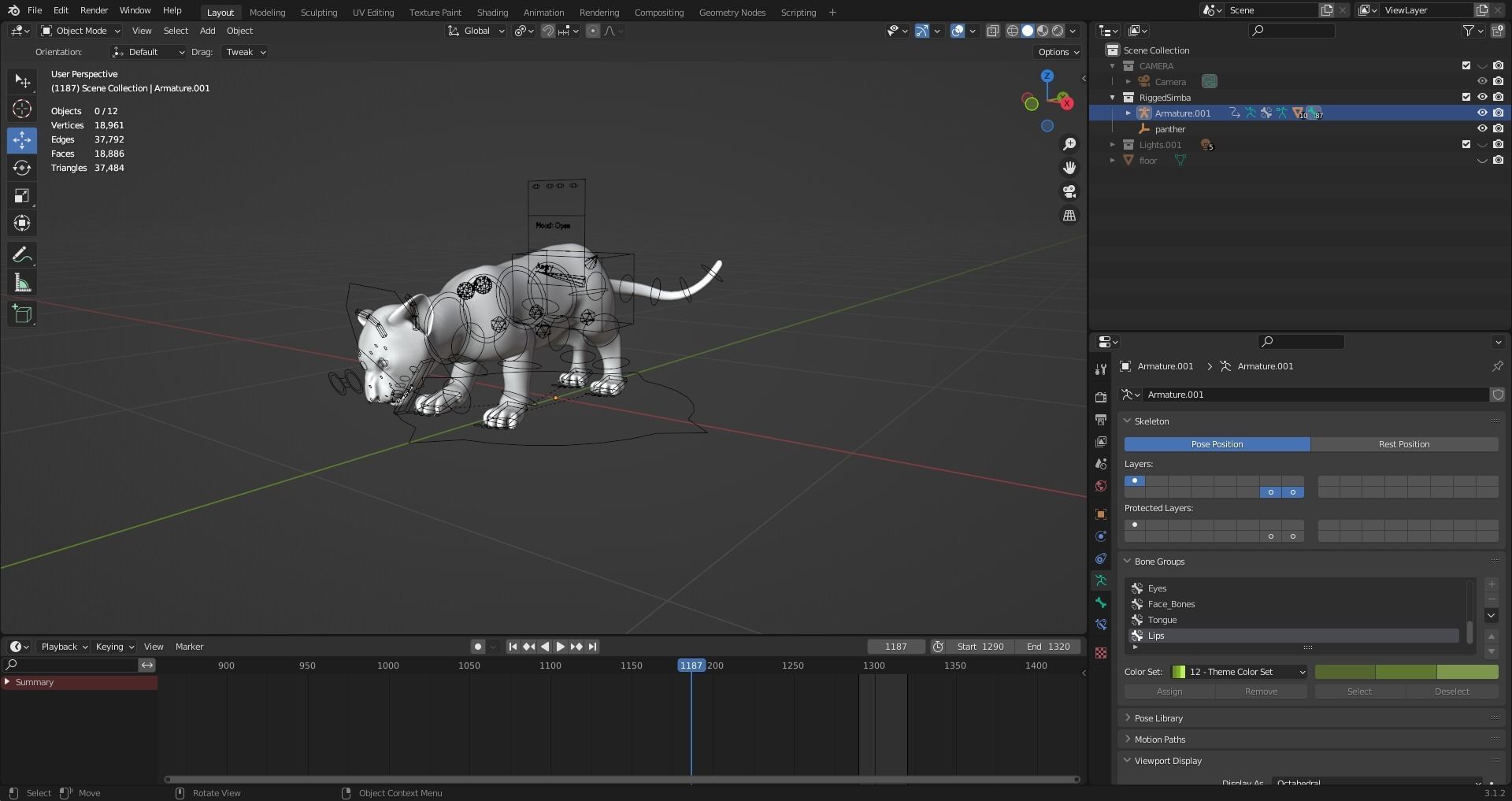Uncheck the CAMERA collection exclude checkbox
This screenshot has width=1512, height=801.
pos(1466,65)
